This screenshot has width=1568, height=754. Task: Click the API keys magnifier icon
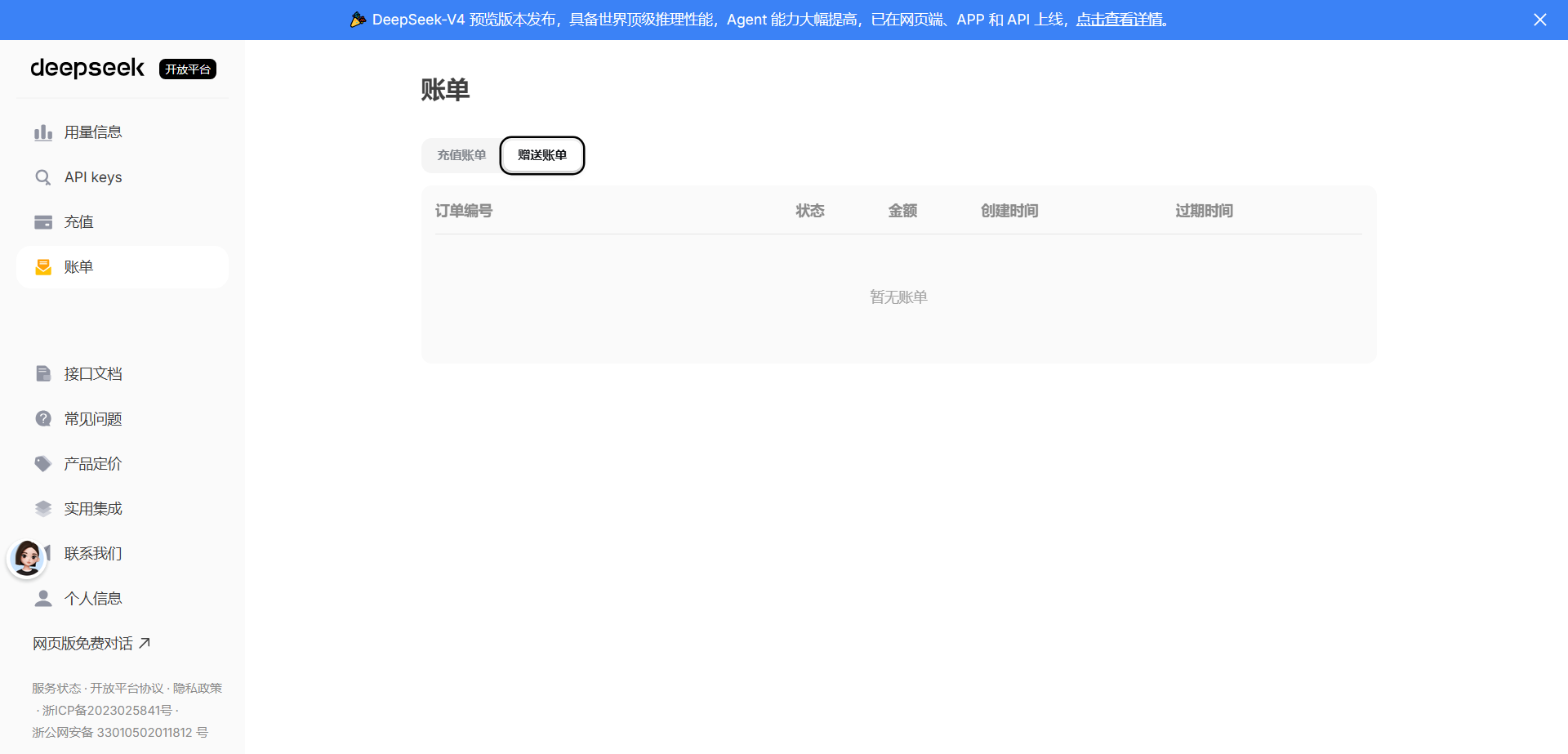tap(43, 177)
